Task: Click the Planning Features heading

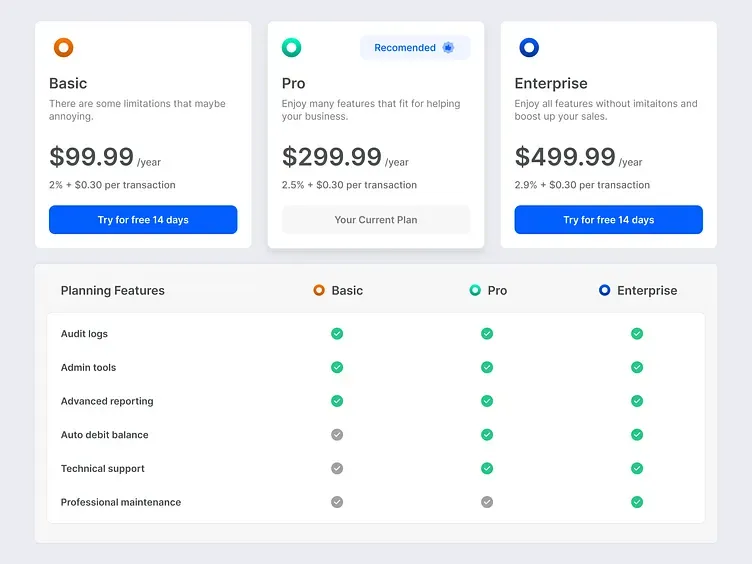Action: point(113,291)
